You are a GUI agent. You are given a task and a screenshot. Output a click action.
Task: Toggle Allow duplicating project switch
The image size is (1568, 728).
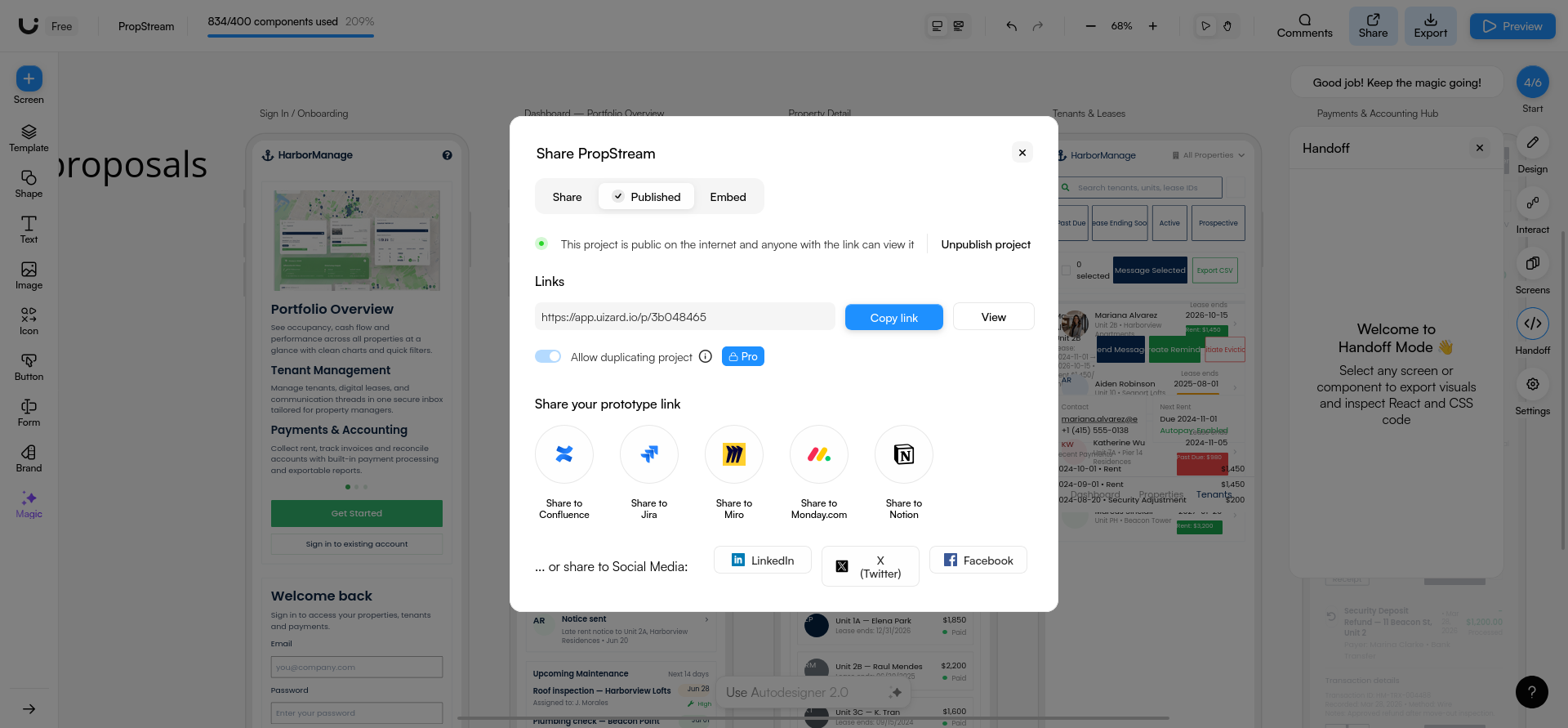pyautogui.click(x=548, y=356)
